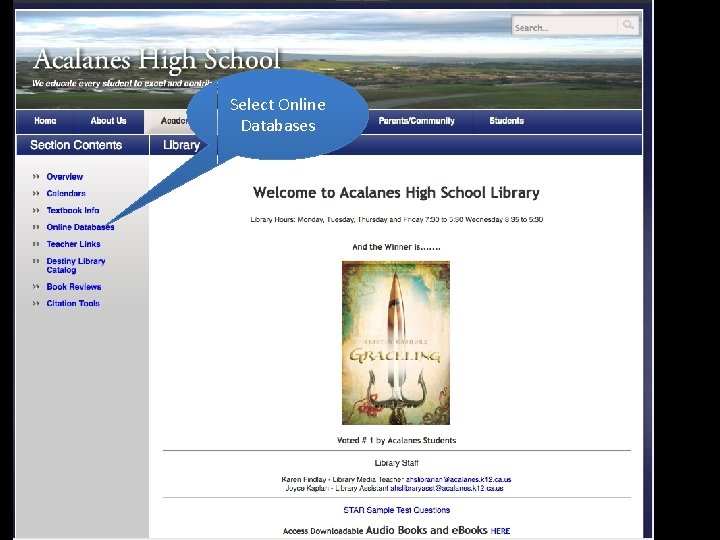Click the Library Hours text line
The width and height of the screenshot is (720, 540).
[397, 219]
